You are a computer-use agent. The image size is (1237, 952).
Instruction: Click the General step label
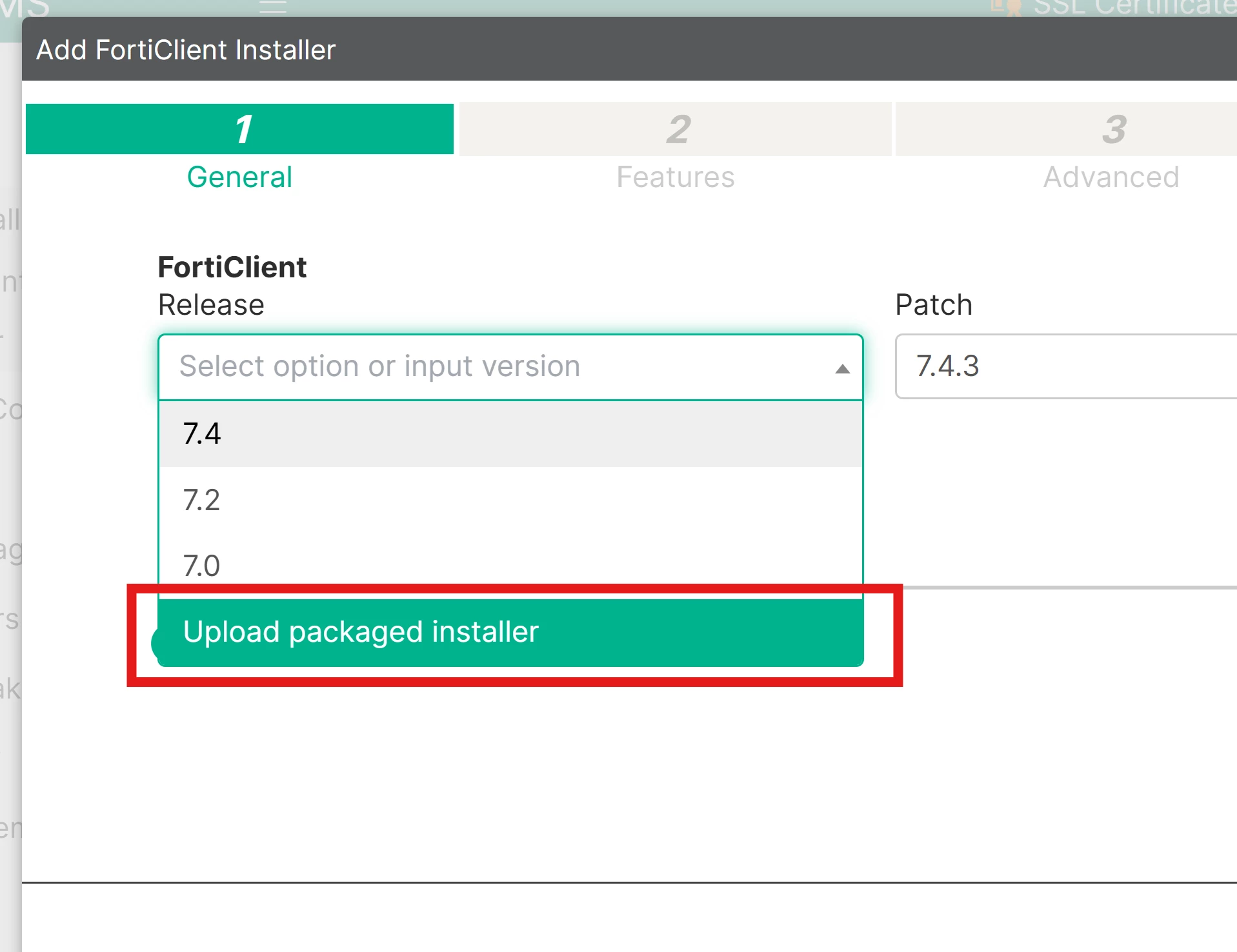(239, 177)
